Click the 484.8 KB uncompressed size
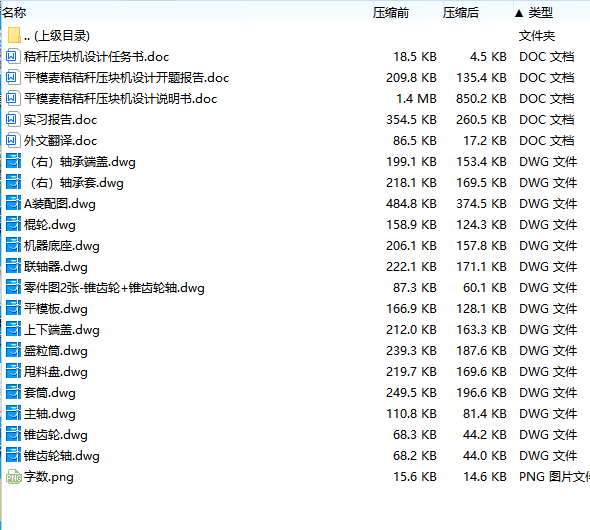590x530 pixels. [x=411, y=204]
